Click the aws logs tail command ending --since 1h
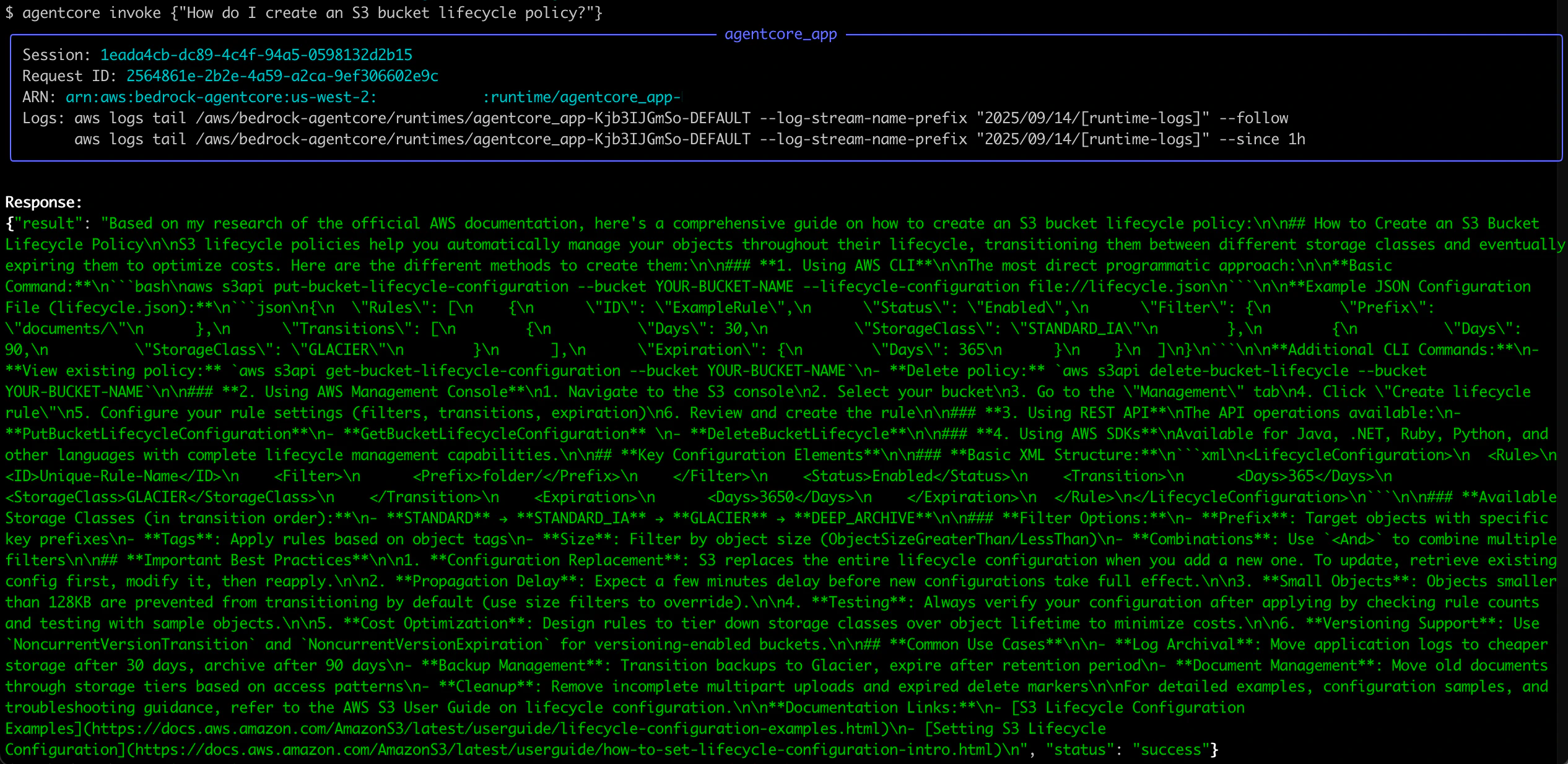Viewport: 1568px width, 764px height. [x=690, y=139]
